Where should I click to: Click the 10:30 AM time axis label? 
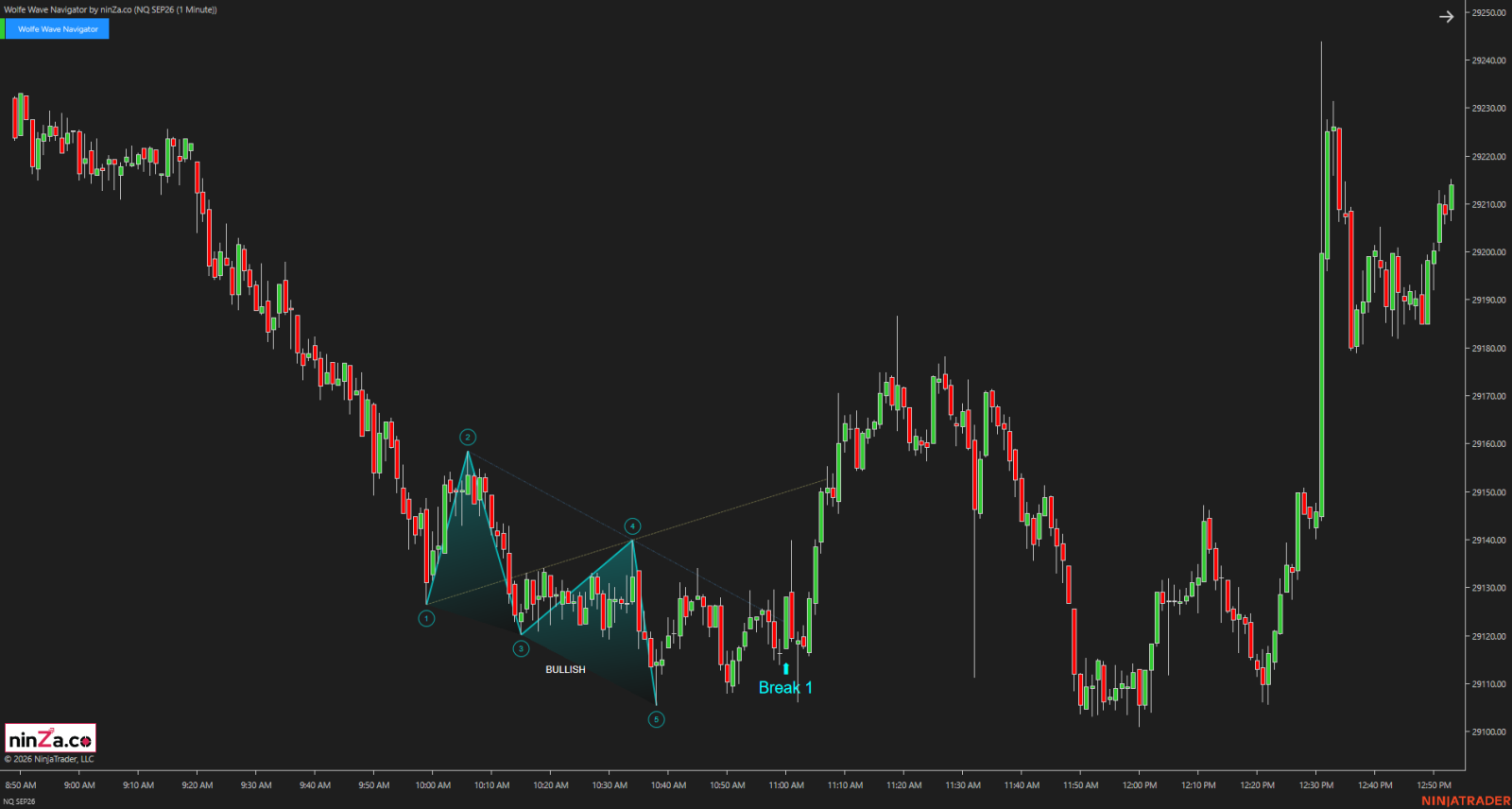point(610,785)
